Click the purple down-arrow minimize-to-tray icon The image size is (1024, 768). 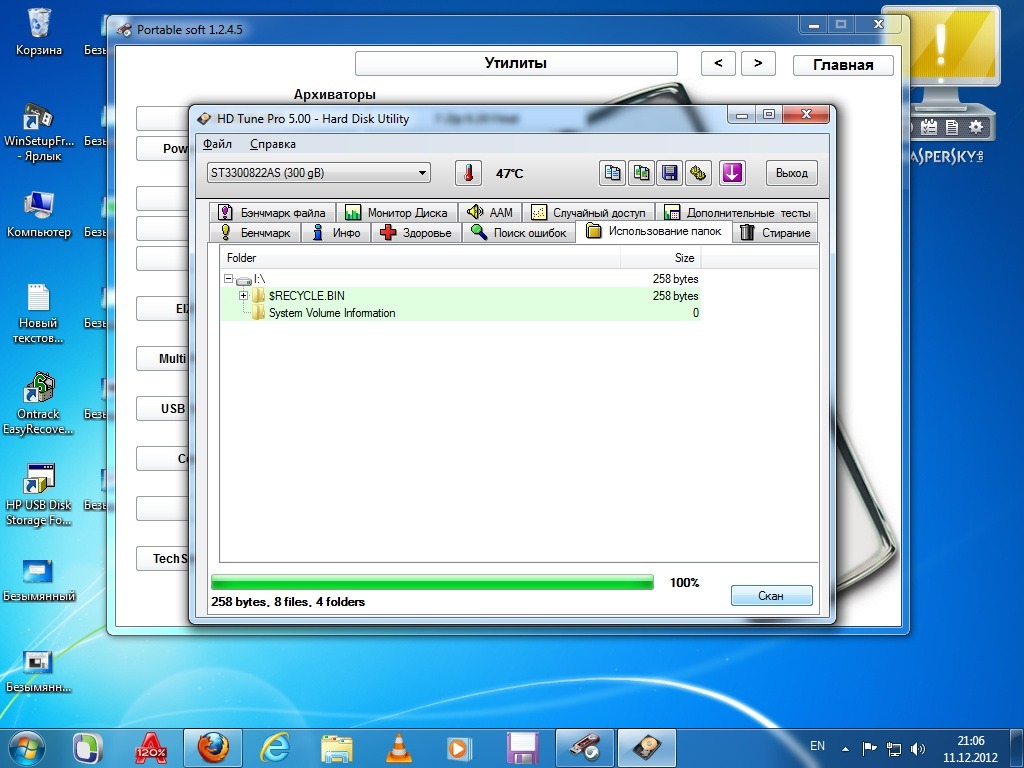coord(732,173)
